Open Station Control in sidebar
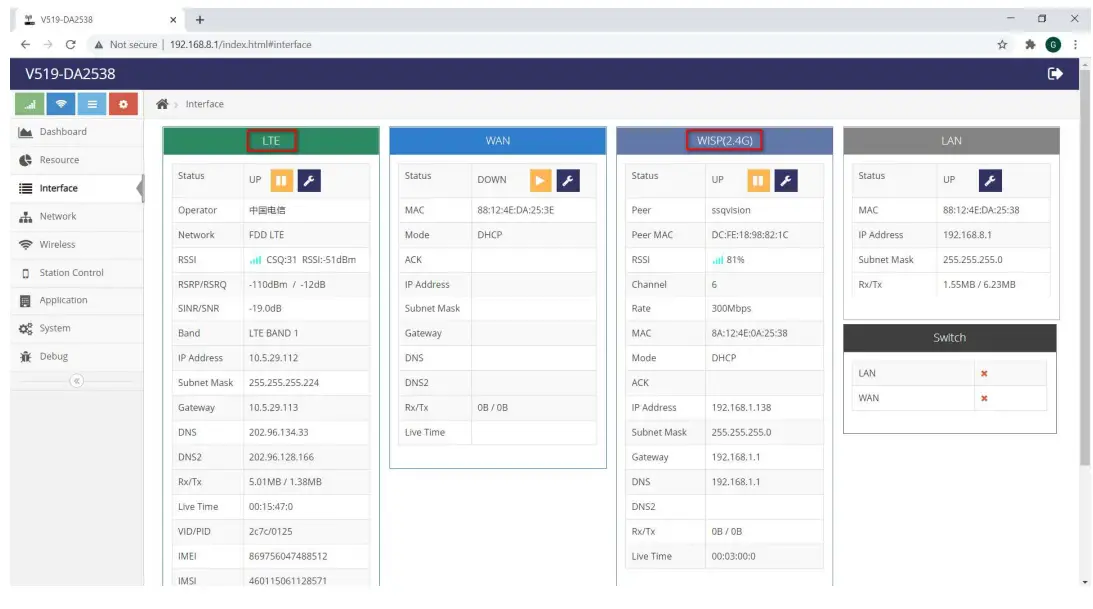Viewport: 1093px width, 609px height. [77, 273]
